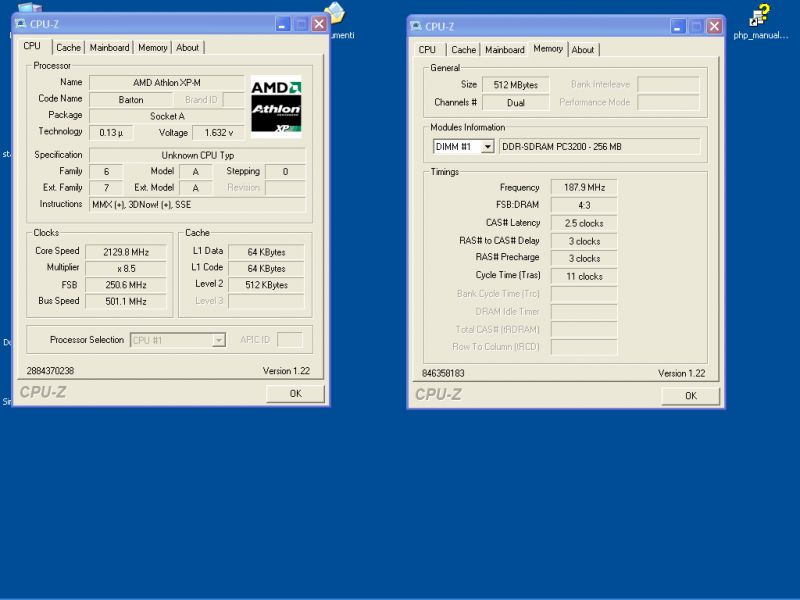Close the right CPU-Z memory window

tap(715, 26)
